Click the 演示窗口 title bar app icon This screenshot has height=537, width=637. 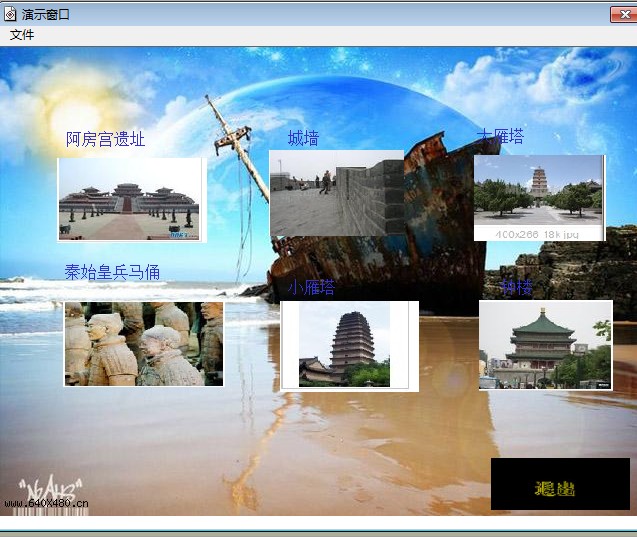(x=10, y=14)
